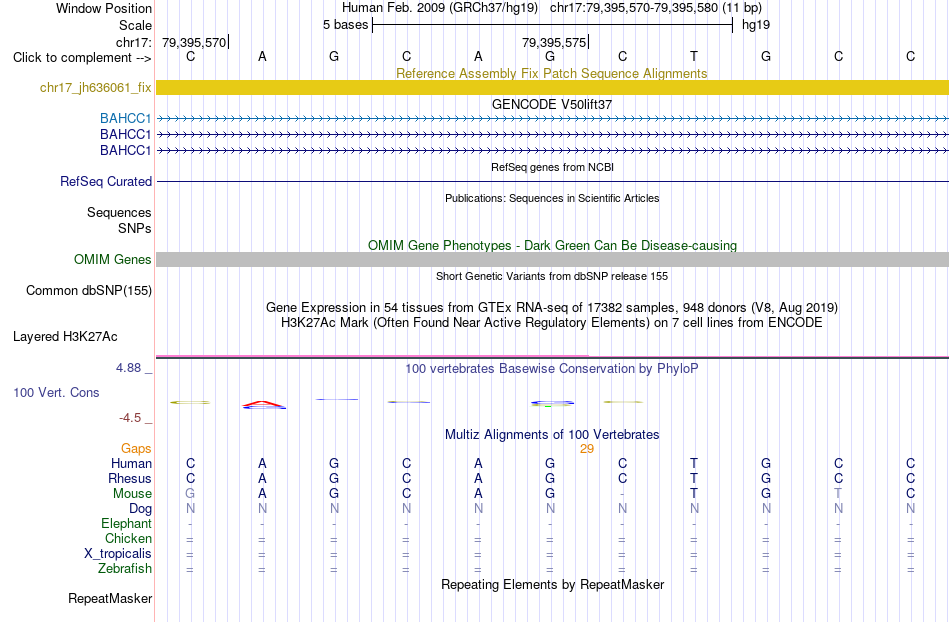The image size is (950, 622).
Task: Click the Zebrafish species label
Action: click(x=125, y=569)
